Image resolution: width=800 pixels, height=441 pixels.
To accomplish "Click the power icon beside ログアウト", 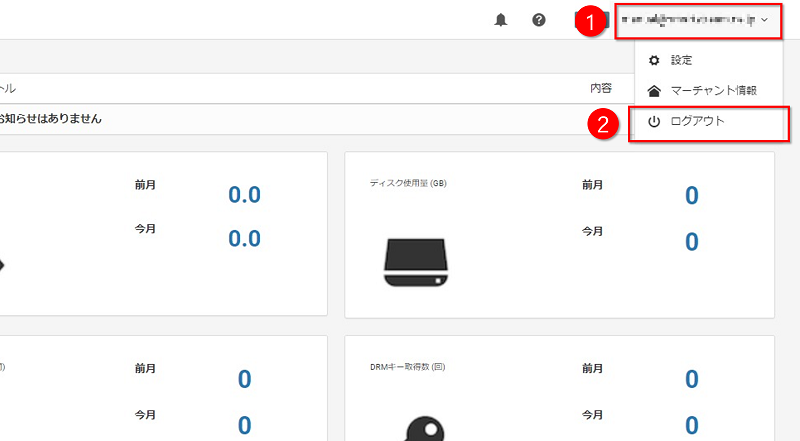I will 654,122.
